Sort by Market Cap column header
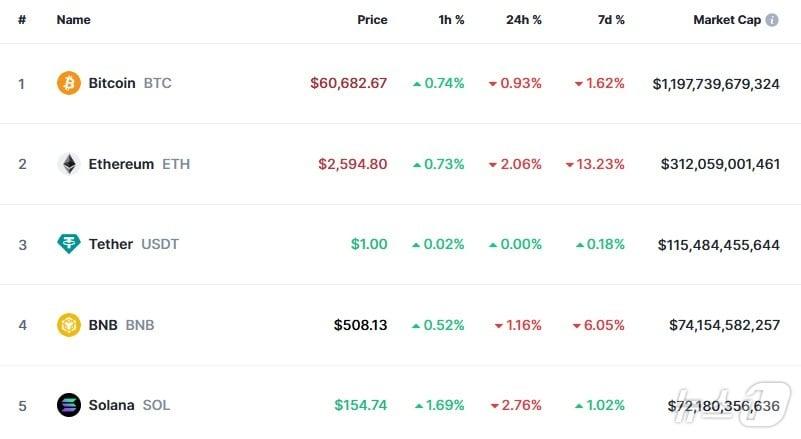This screenshot has height=439, width=801. 727,20
